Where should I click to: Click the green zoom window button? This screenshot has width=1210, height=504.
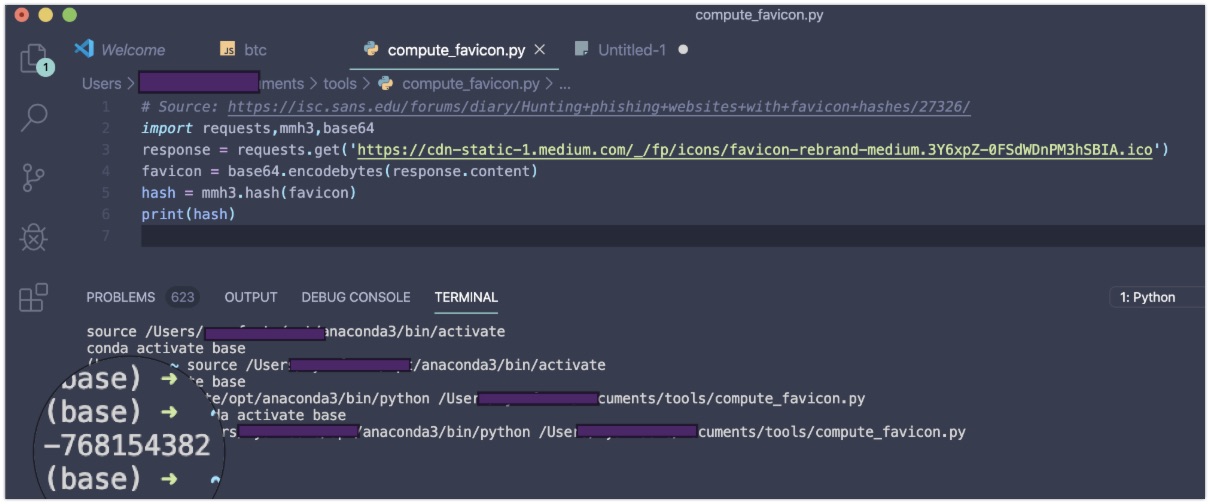coord(68,15)
